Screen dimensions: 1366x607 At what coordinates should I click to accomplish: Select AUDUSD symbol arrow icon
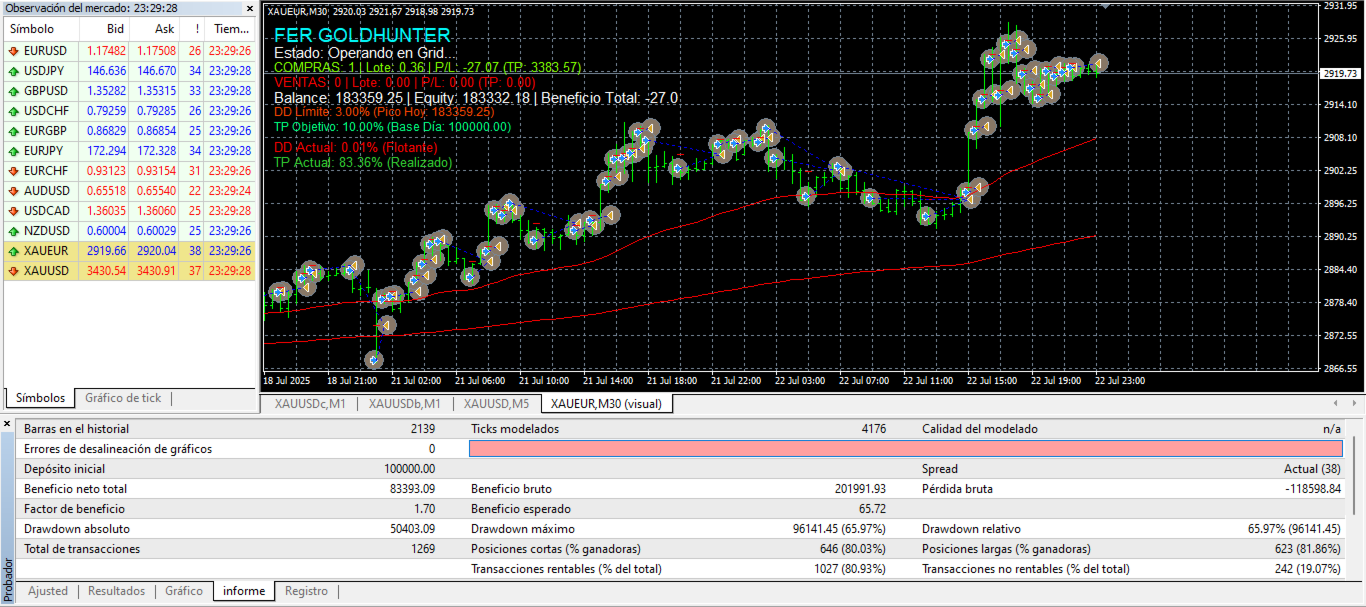(13, 191)
